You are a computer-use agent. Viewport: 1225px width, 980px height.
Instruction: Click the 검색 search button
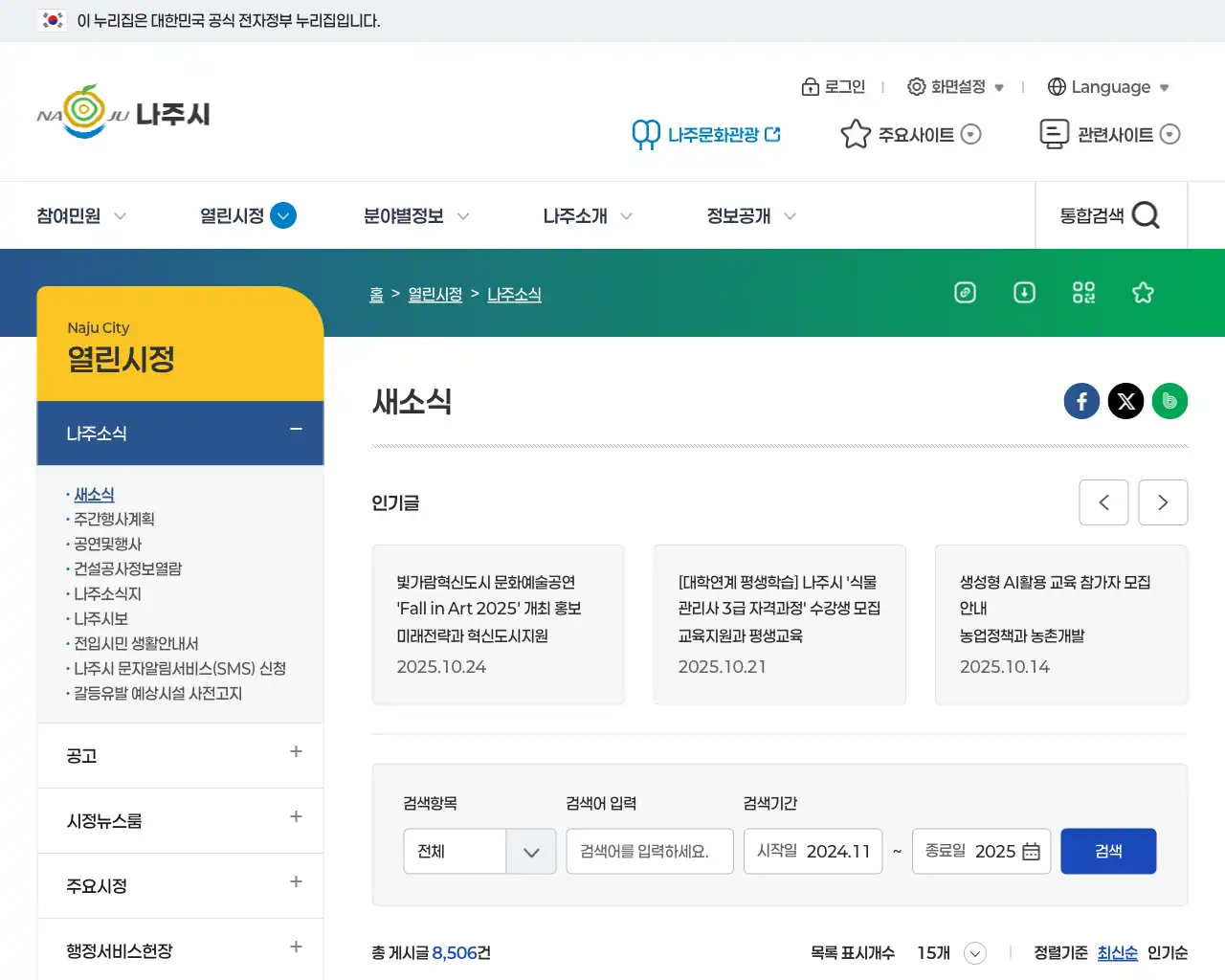click(x=1108, y=851)
